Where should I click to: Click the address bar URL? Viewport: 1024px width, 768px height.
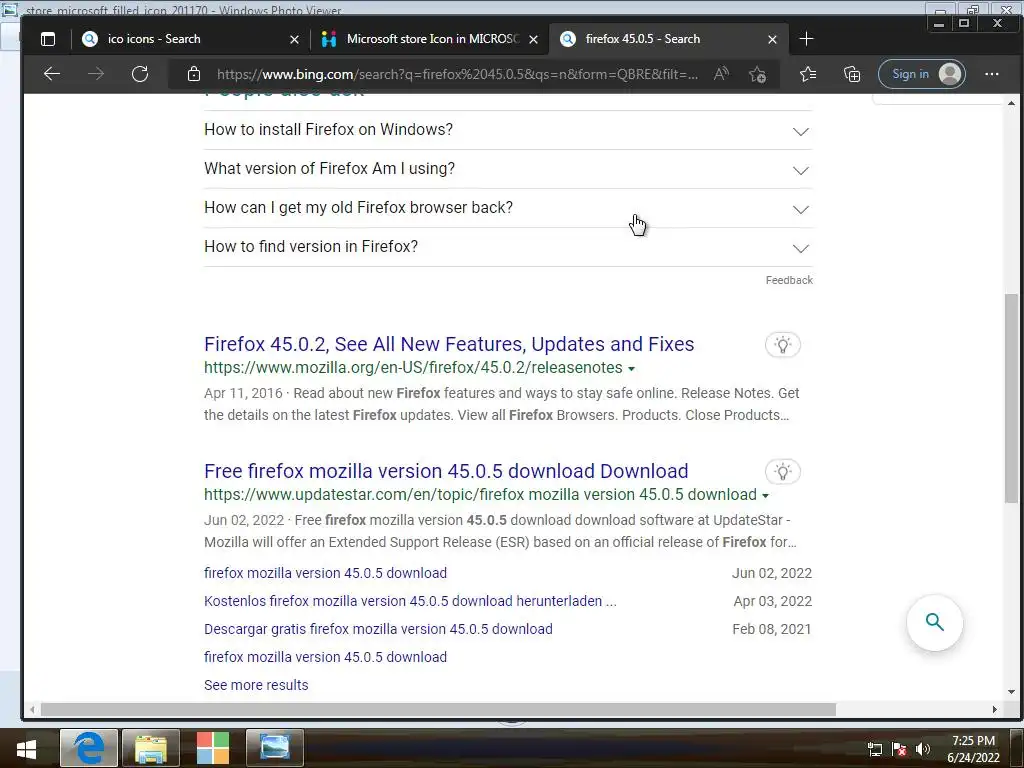[457, 74]
